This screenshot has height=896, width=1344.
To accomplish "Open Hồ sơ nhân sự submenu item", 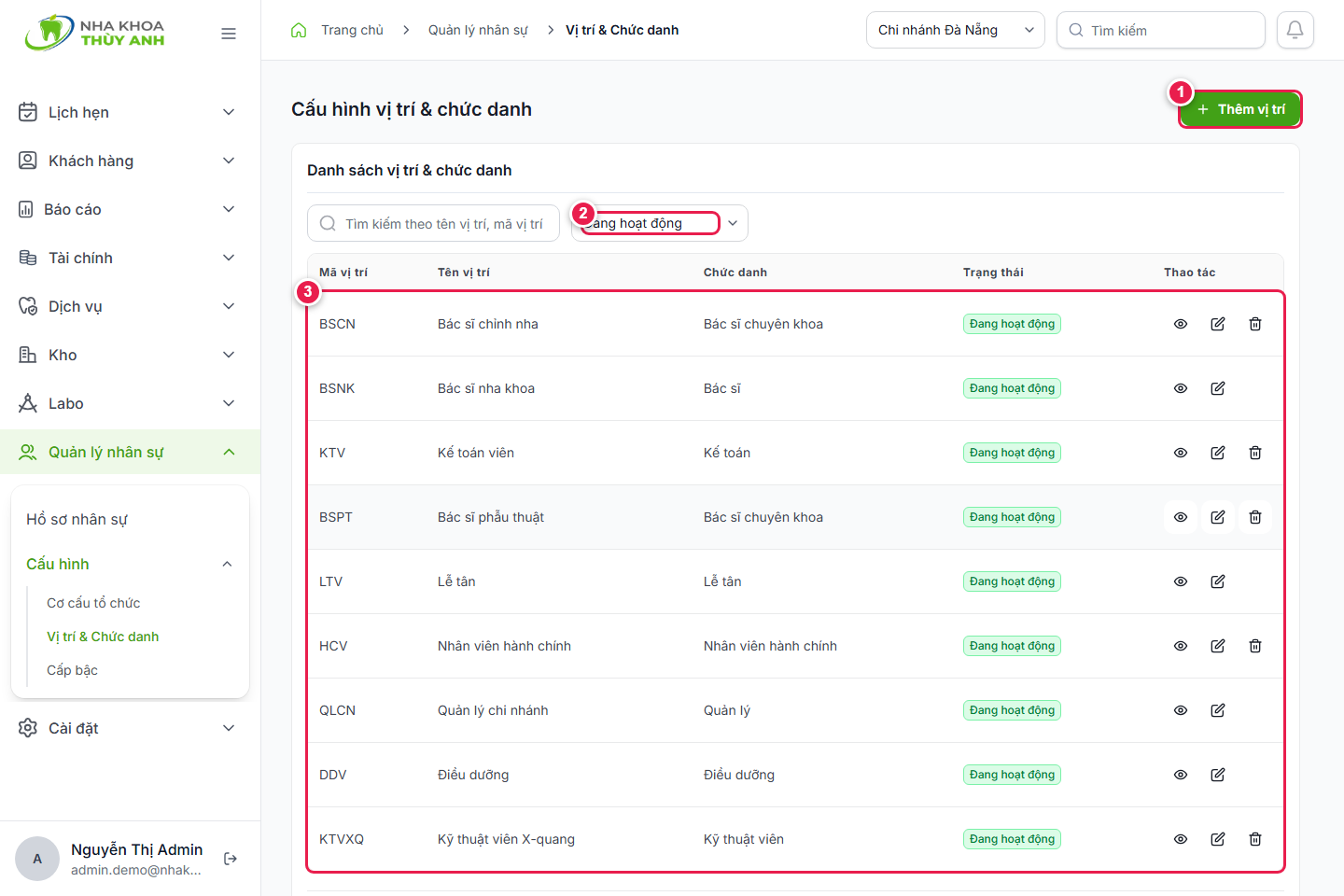I will point(77,519).
